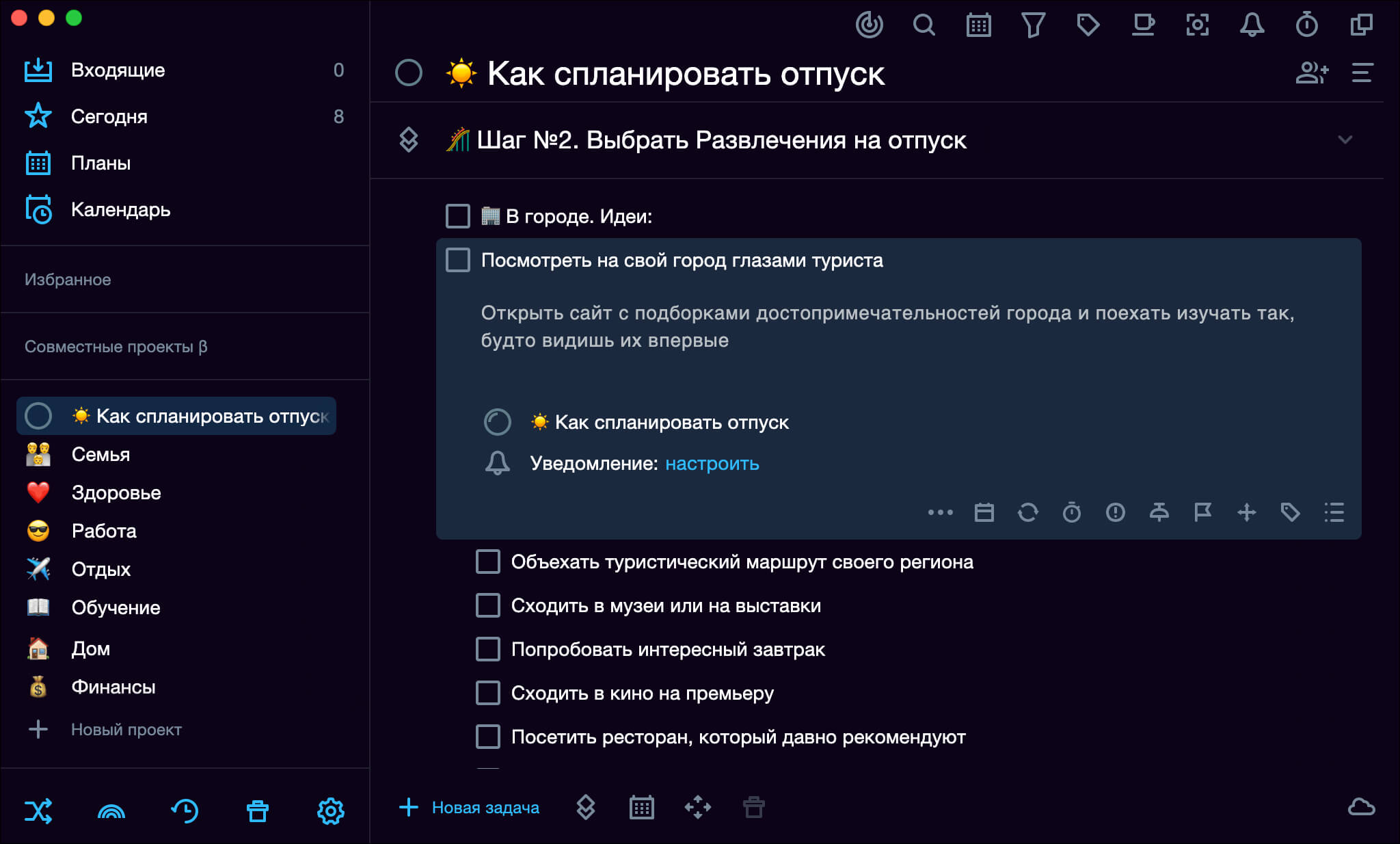Open cloud sync icon at bottom right
Screen dimensions: 1400x844
point(1361,808)
